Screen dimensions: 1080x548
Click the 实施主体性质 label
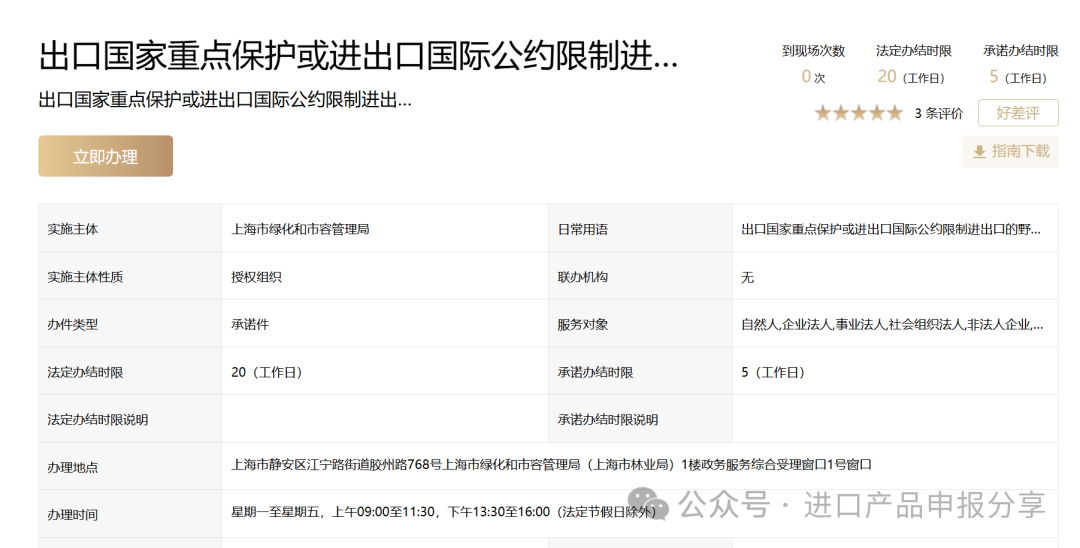tap(85, 277)
